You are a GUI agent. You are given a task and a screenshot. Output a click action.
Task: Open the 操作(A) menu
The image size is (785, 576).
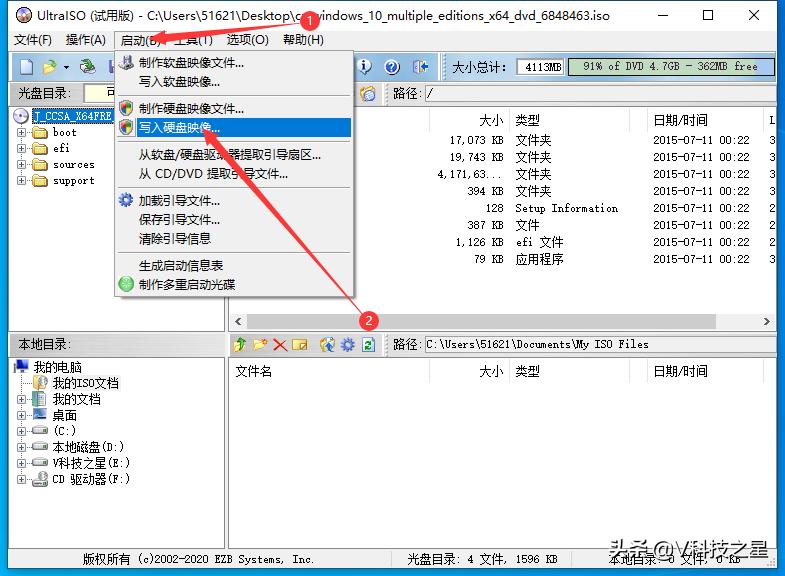[x=86, y=40]
